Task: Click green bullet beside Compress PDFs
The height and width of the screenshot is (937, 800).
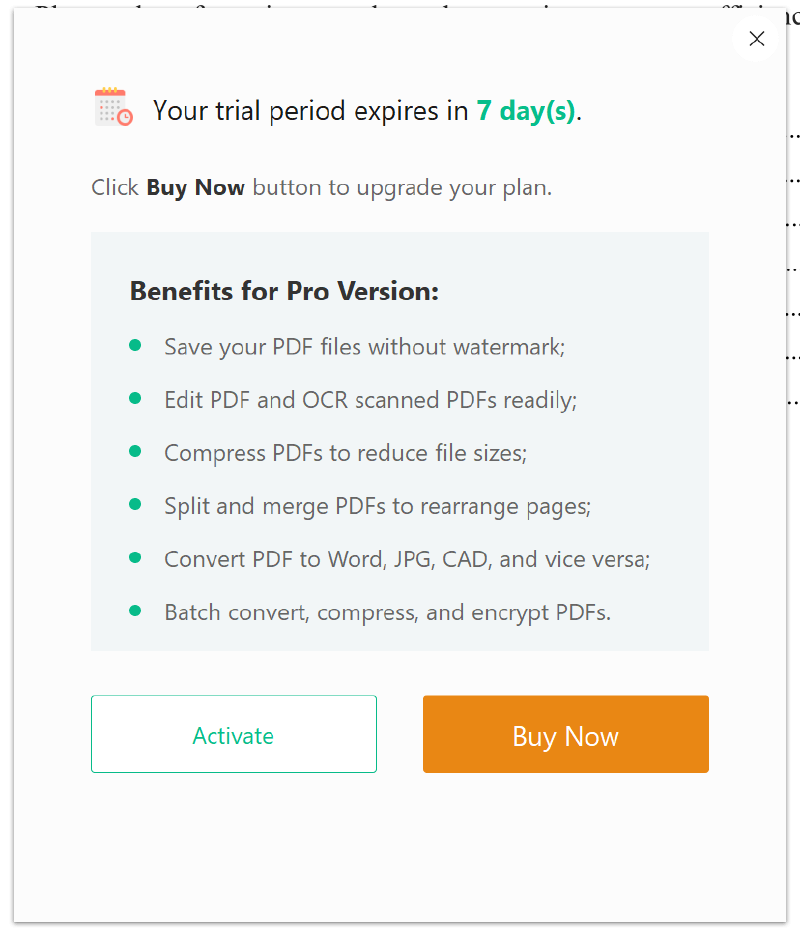Action: pyautogui.click(x=135, y=451)
